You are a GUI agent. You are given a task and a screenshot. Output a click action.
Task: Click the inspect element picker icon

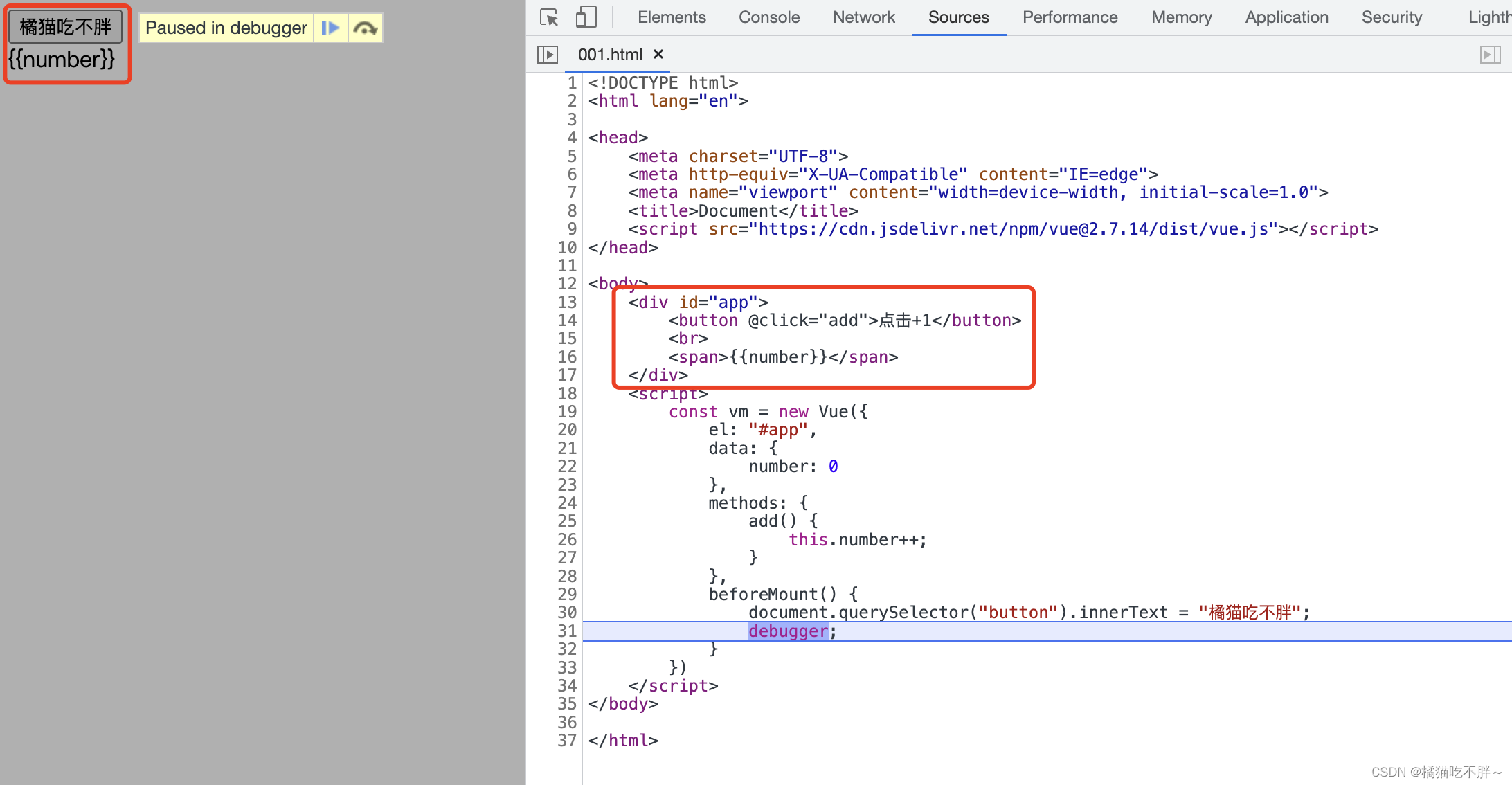pos(549,17)
